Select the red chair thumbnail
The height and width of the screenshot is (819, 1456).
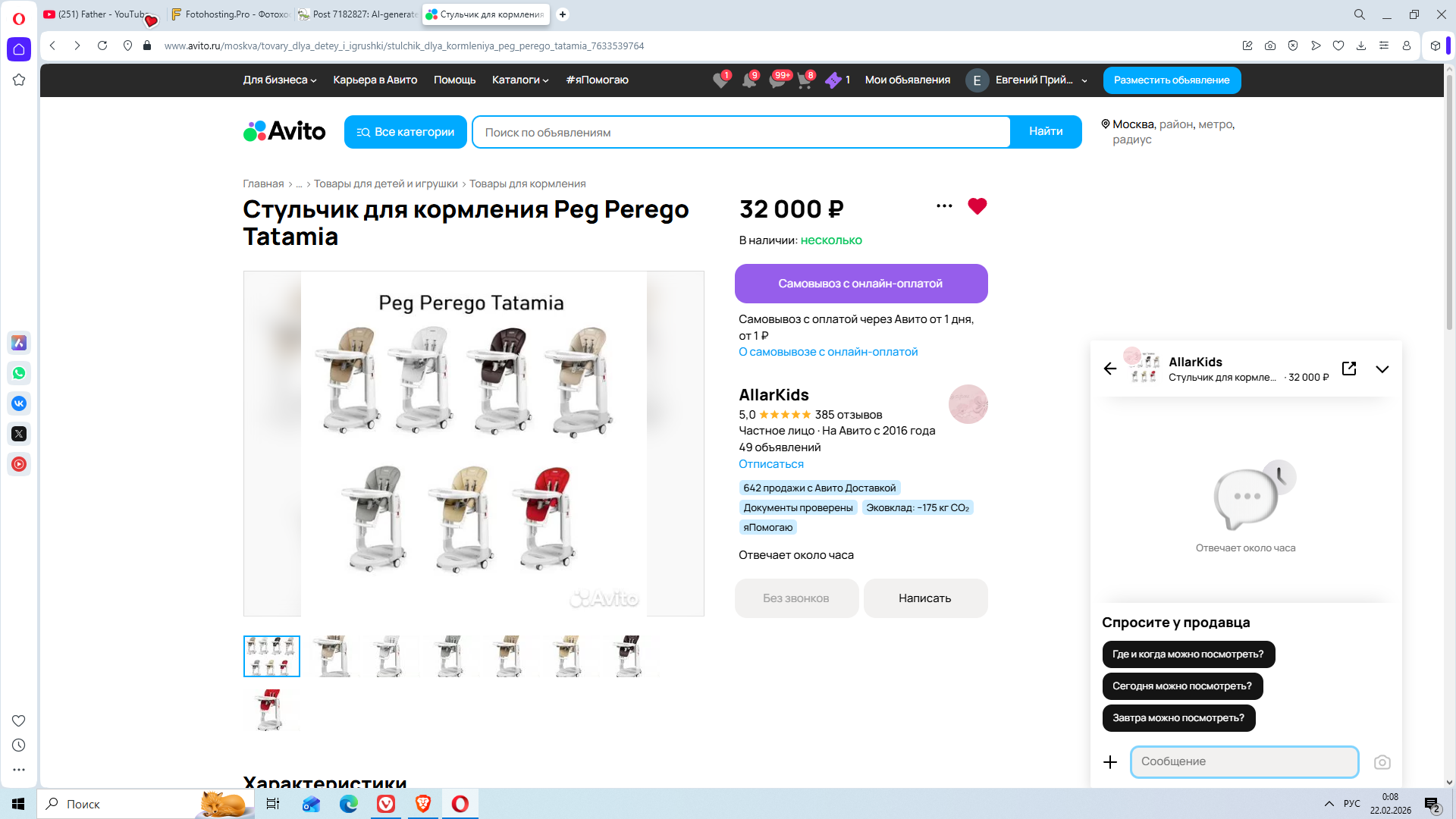point(271,710)
